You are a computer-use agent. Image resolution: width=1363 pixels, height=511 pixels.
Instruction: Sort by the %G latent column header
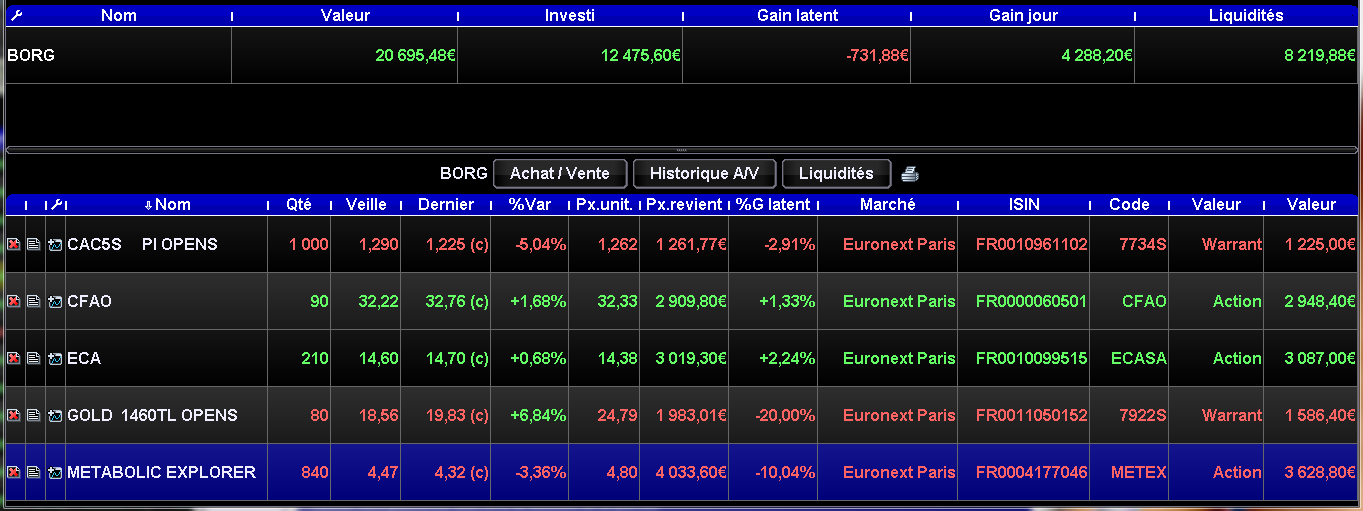point(773,205)
